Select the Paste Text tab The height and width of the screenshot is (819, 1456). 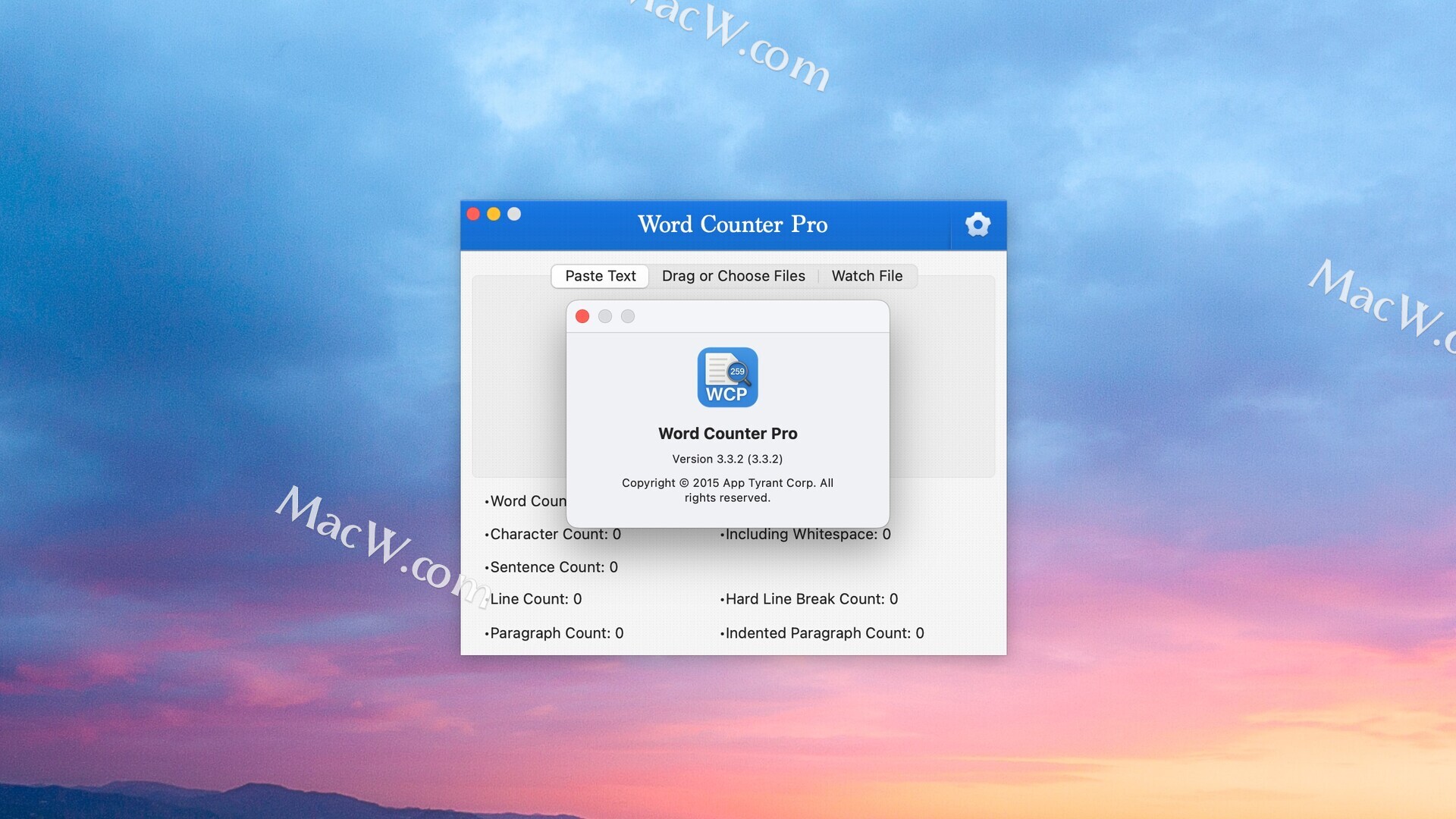[x=600, y=276]
